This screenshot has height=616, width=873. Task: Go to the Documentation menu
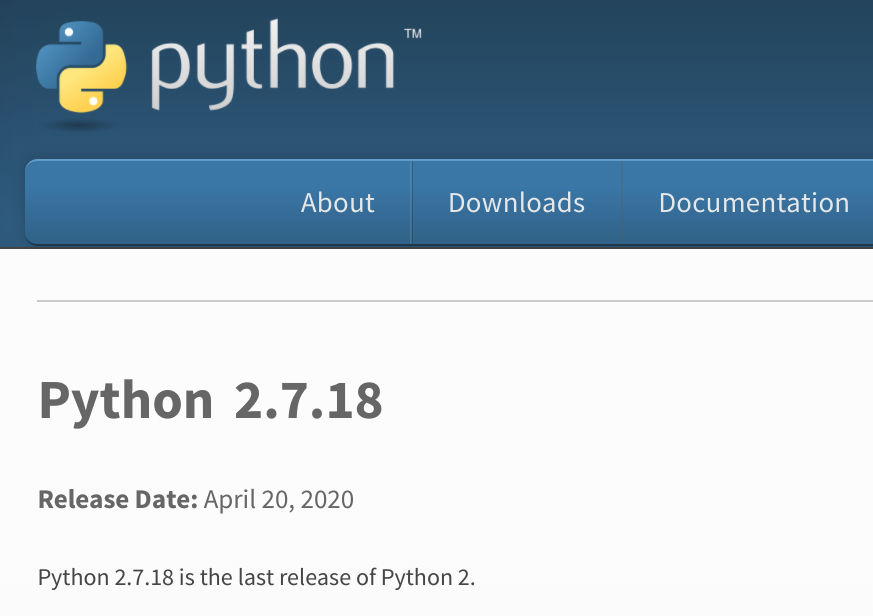(x=754, y=203)
